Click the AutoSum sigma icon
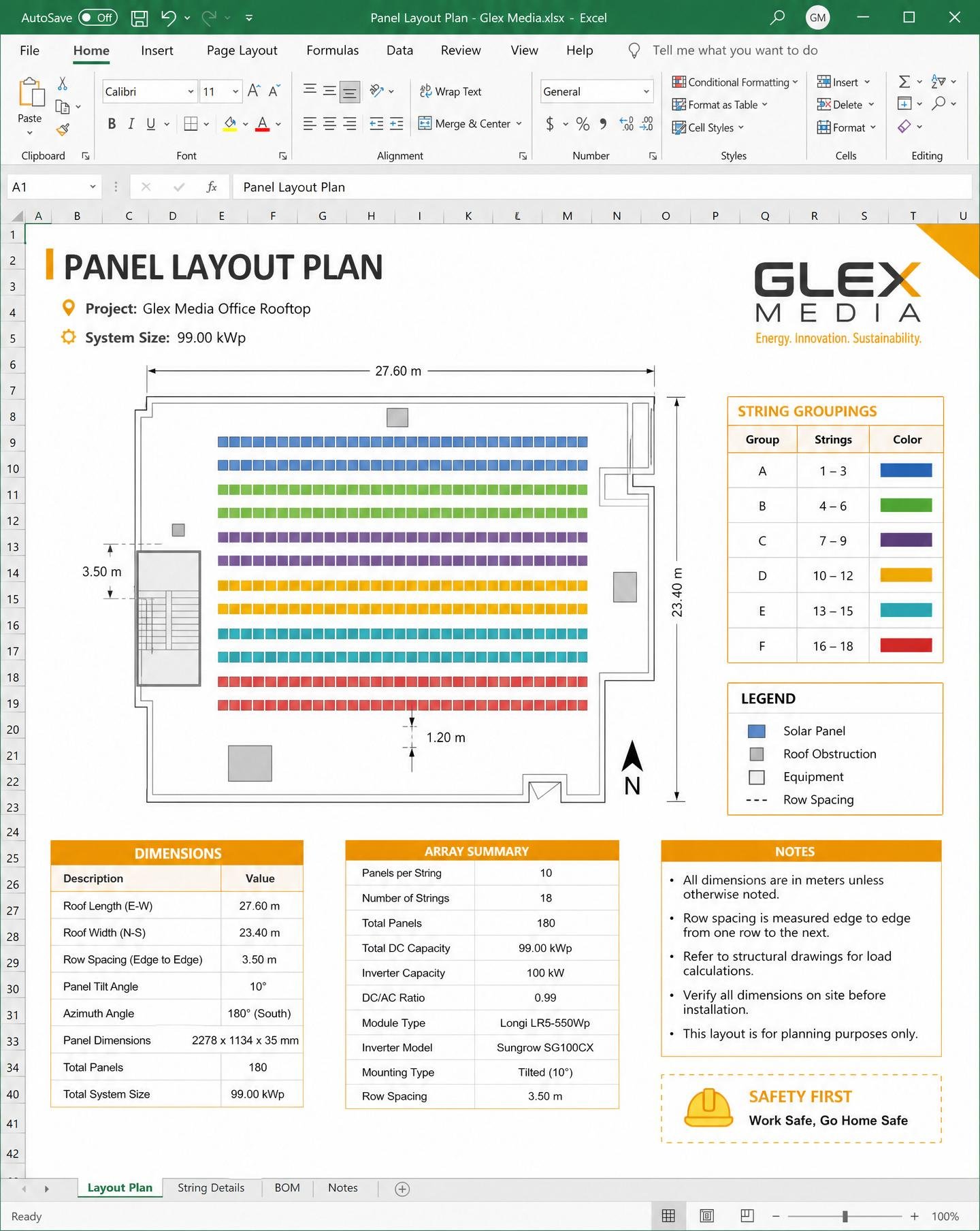This screenshot has height=1231, width=980. pos(904,82)
